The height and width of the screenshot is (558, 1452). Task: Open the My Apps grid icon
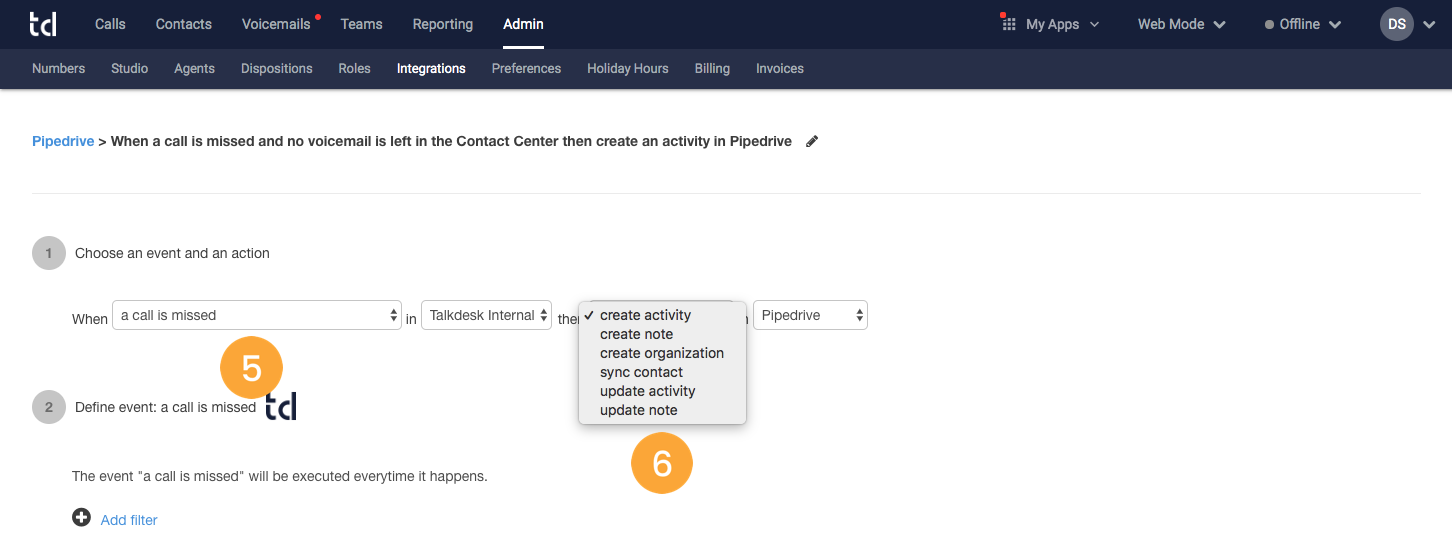1009,24
